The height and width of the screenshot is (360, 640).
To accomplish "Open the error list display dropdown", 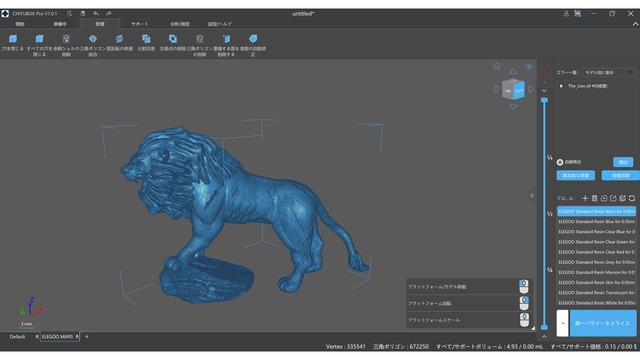I will pos(609,72).
